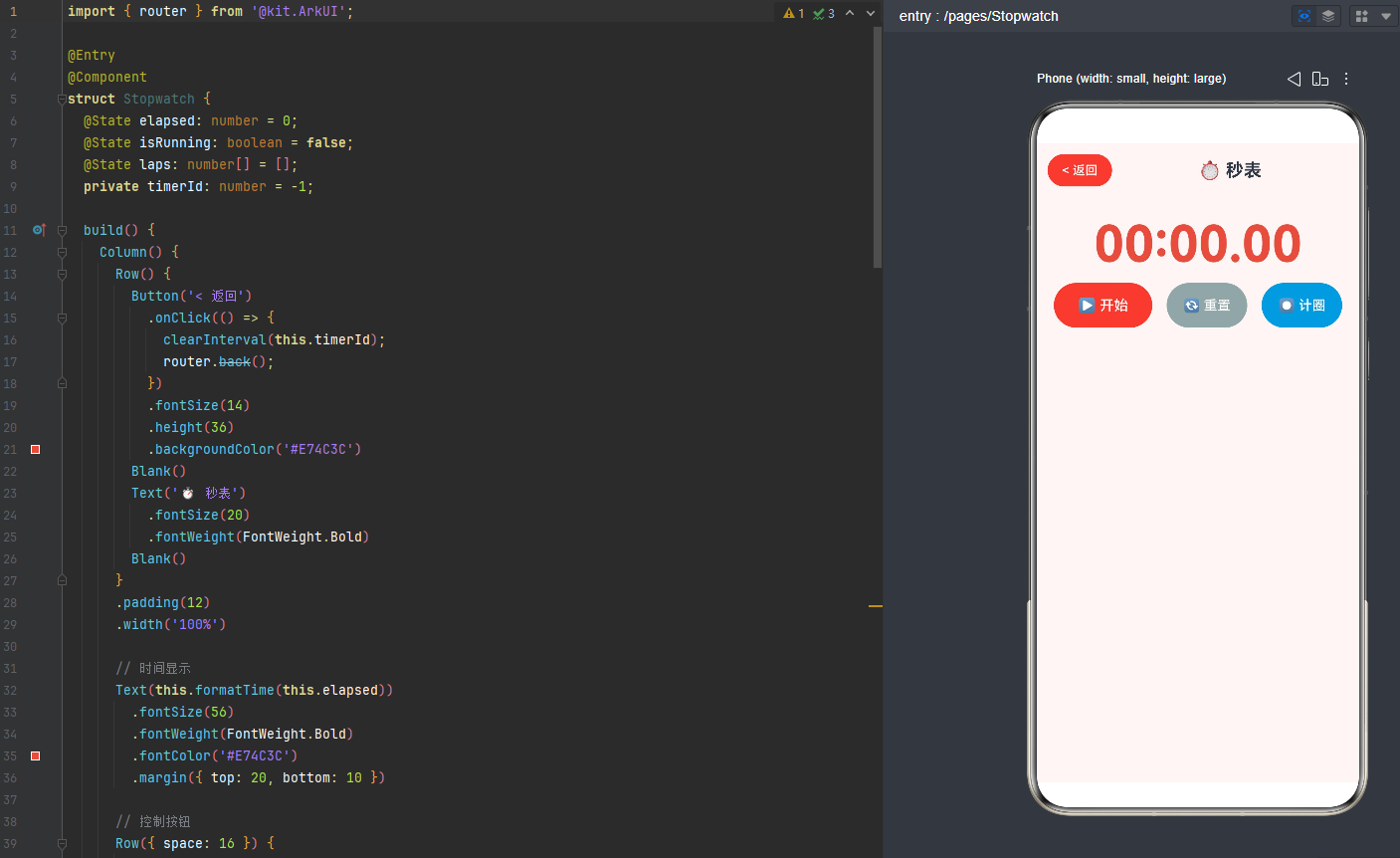
Task: Click the // 控制按钮 comment
Action: tap(153, 822)
